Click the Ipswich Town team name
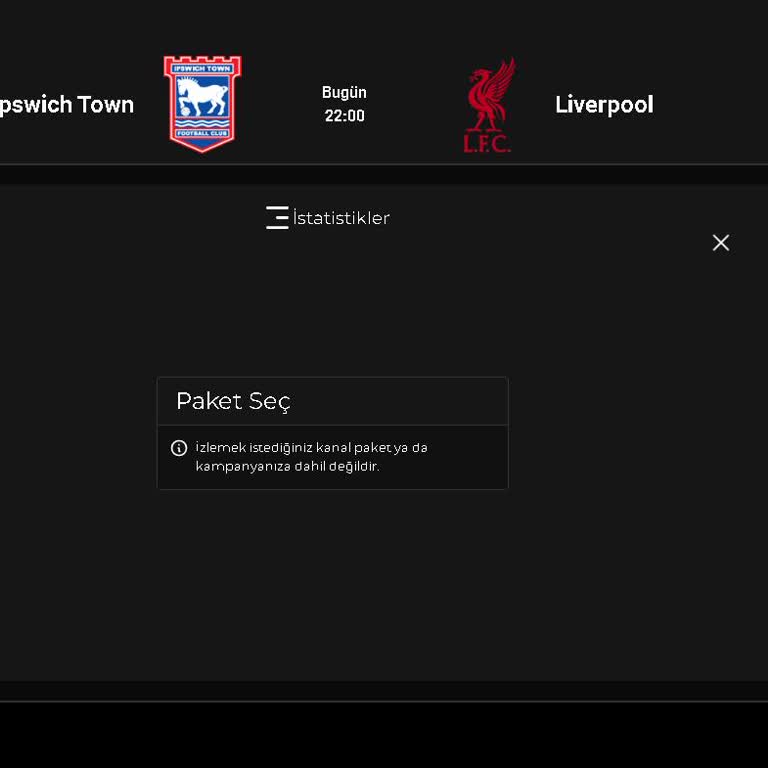Image resolution: width=768 pixels, height=768 pixels. click(x=67, y=105)
